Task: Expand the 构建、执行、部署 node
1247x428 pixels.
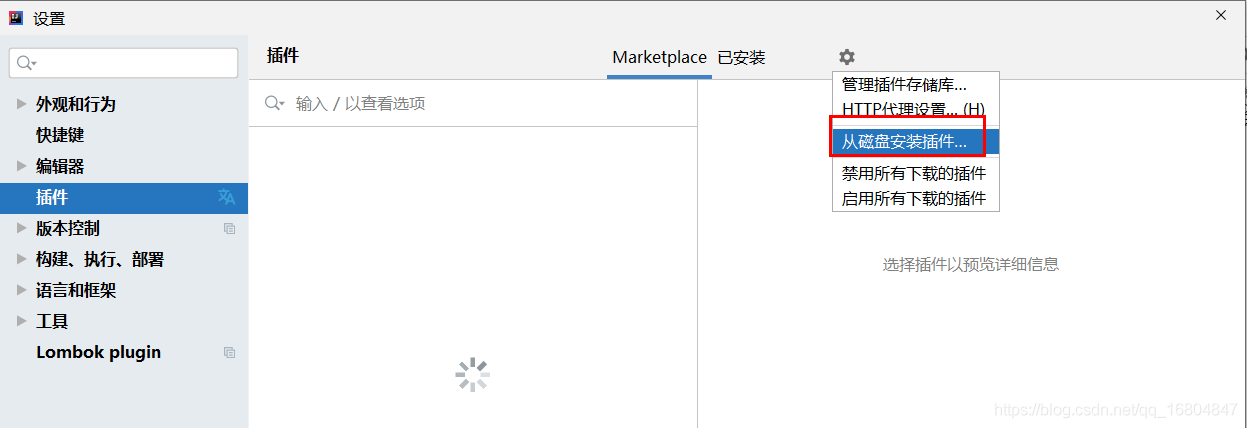Action: coord(22,259)
